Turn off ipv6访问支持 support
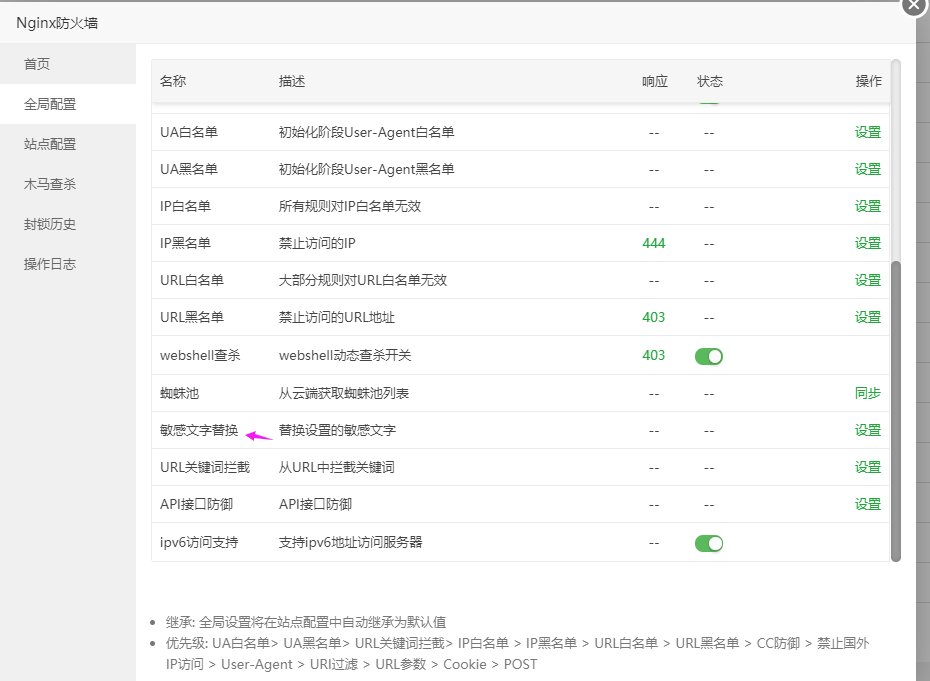 [708, 543]
